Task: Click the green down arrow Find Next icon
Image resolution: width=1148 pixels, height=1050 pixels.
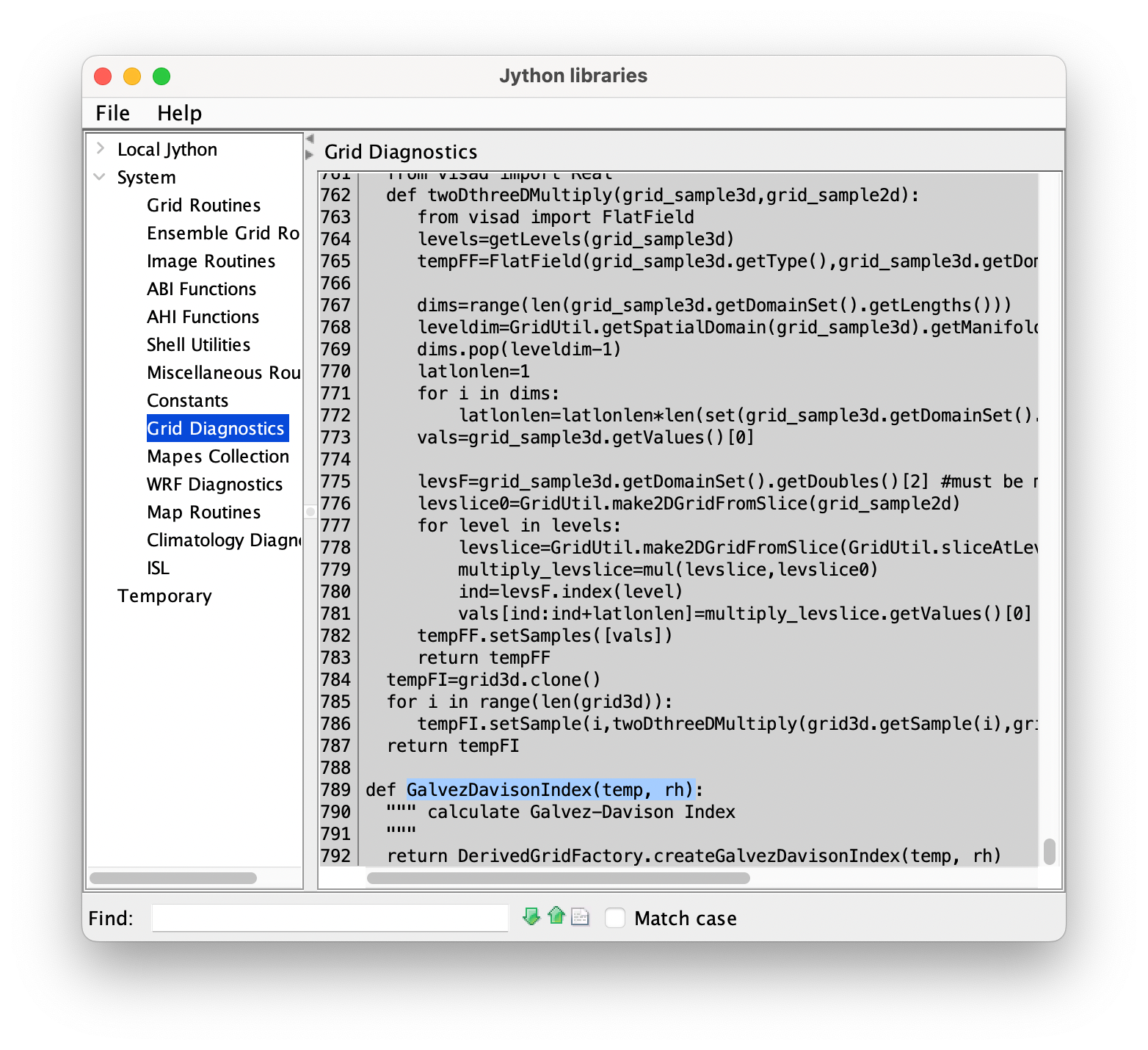Action: (531, 916)
